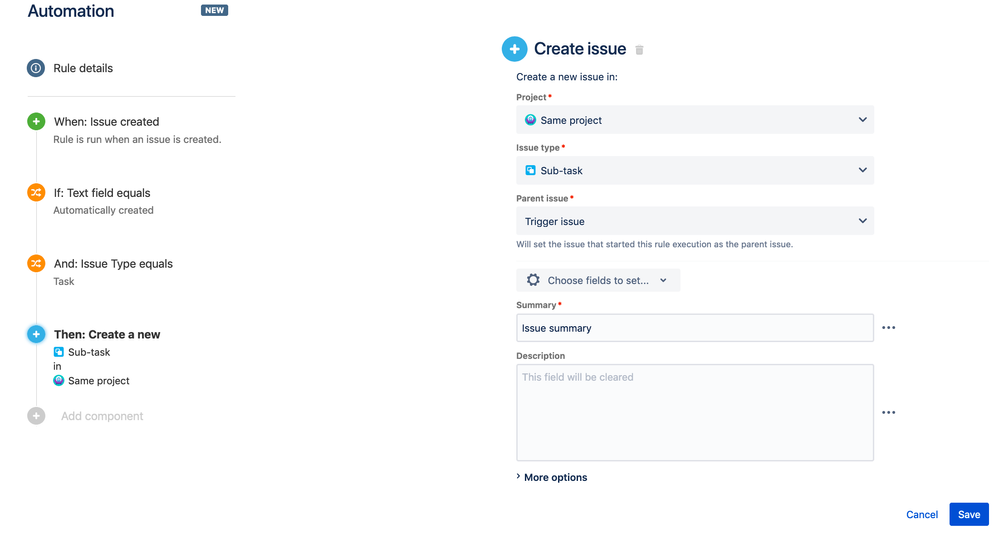The height and width of the screenshot is (539, 999).
Task: Delete action using trash icon beside Create issue
Action: (640, 50)
